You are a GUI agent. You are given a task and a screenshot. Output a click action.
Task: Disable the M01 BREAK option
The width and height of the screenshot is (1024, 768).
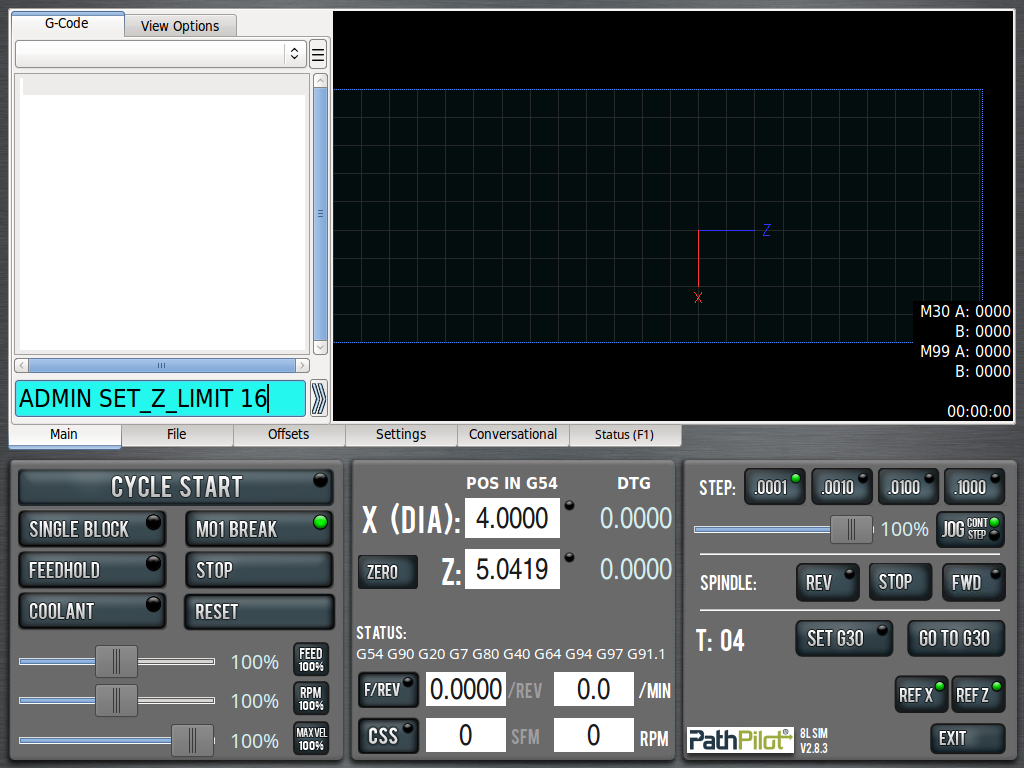pos(258,529)
